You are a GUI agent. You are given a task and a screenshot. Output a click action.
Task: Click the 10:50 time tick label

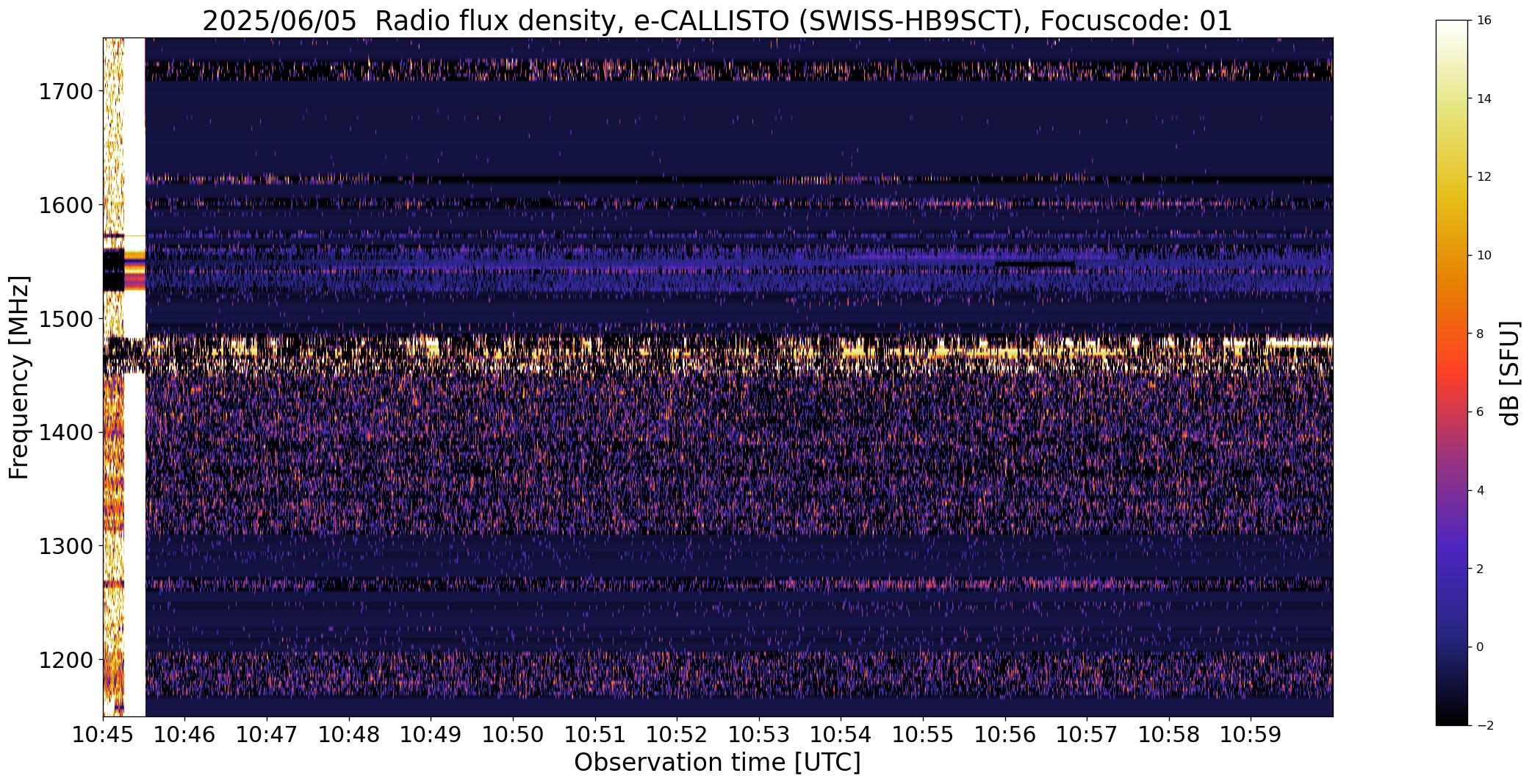[x=513, y=735]
